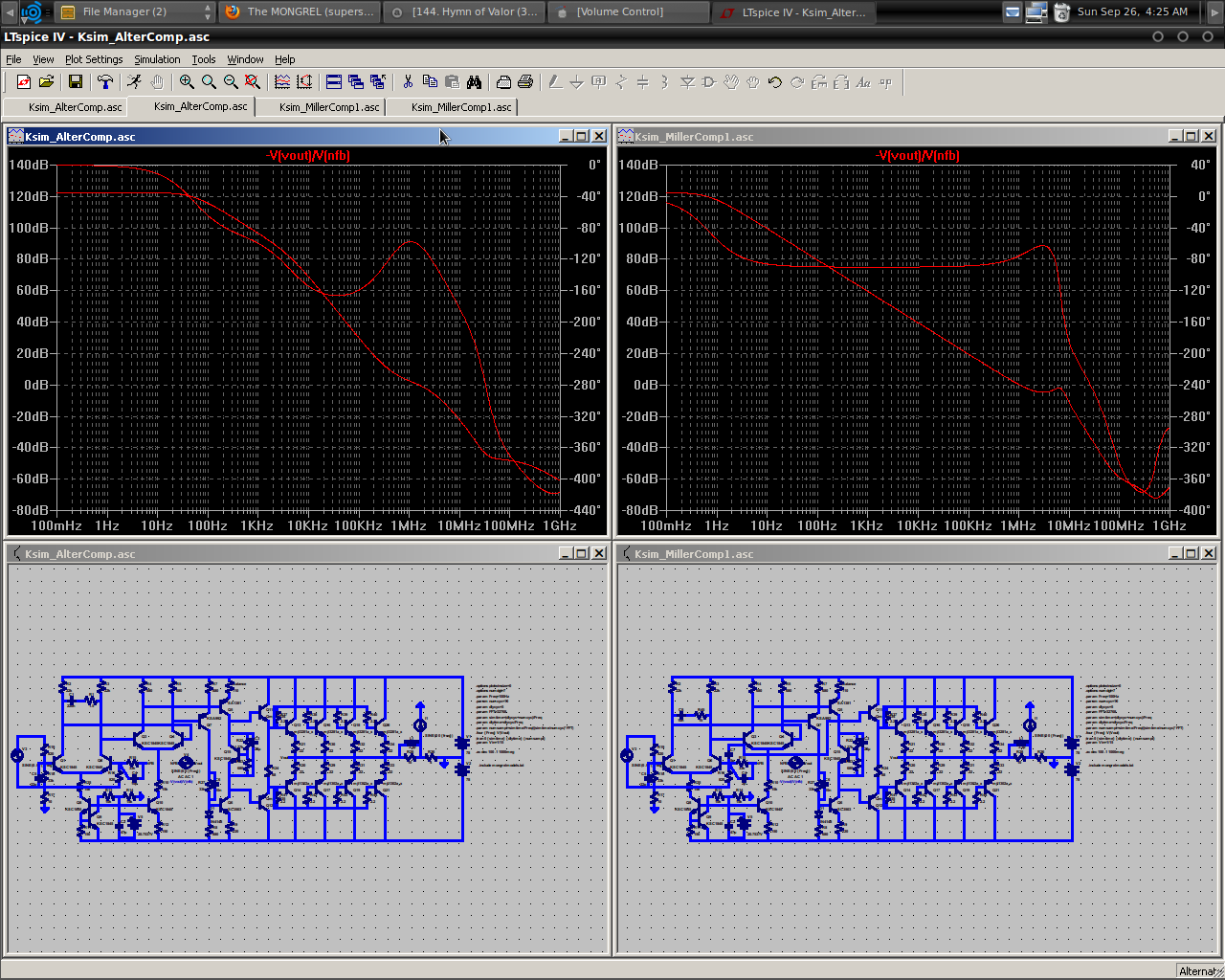
Task: Click the Paste toolbar icon
Action: [x=452, y=82]
